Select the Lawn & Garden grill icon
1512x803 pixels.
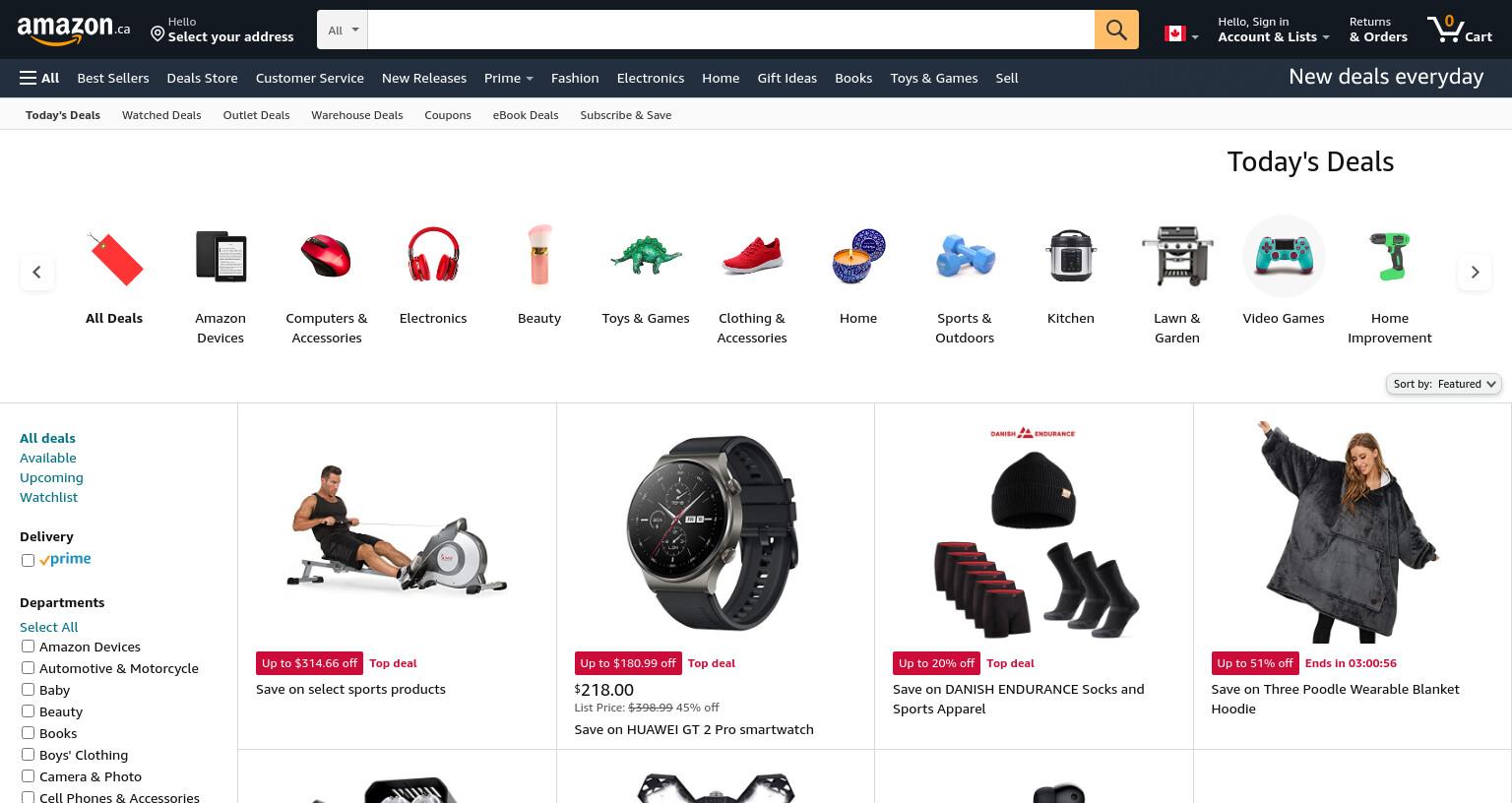point(1177,256)
